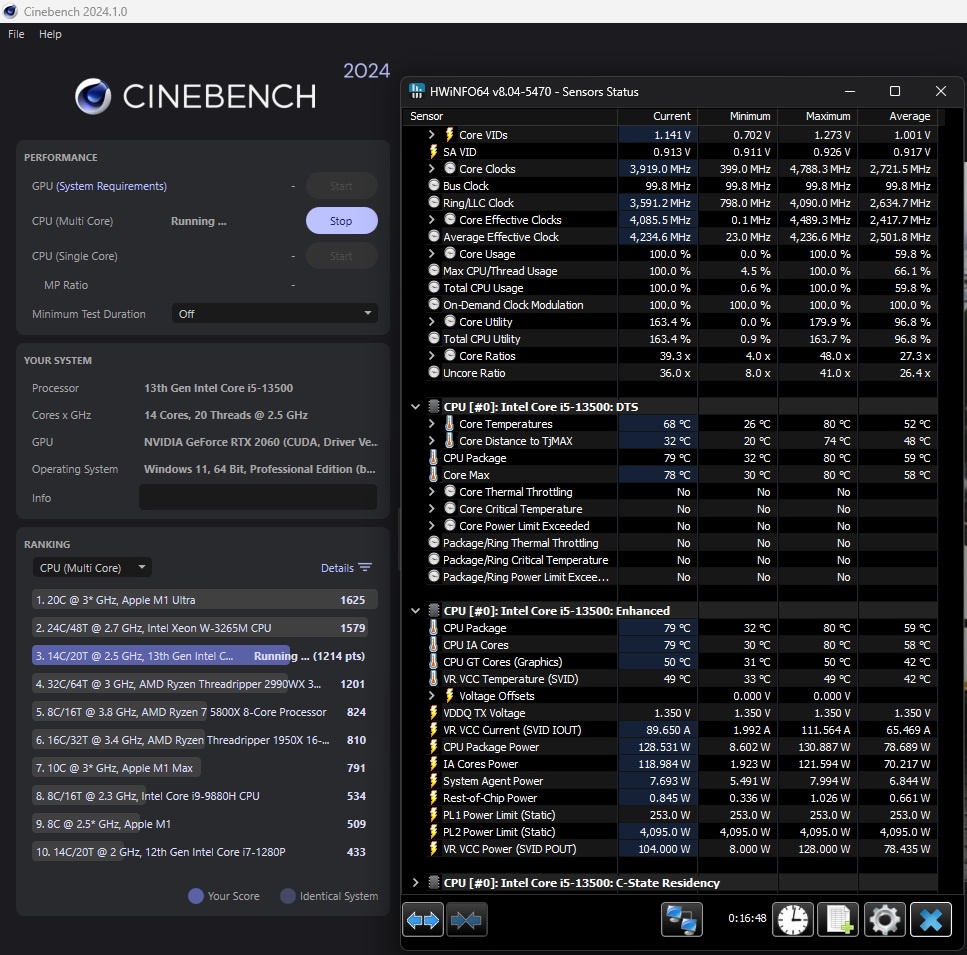Click thermometer icon beside CPU GT Cores (Graphics)
The height and width of the screenshot is (955, 967).
point(434,662)
